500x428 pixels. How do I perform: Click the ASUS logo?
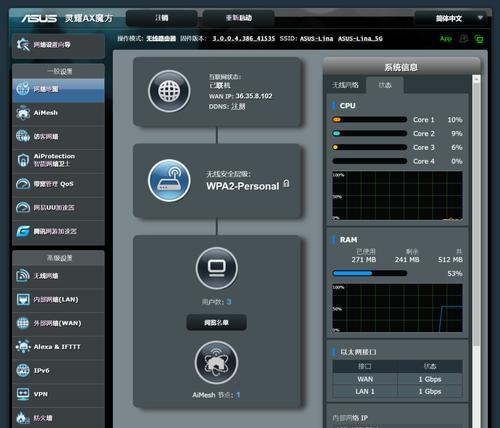click(x=39, y=18)
